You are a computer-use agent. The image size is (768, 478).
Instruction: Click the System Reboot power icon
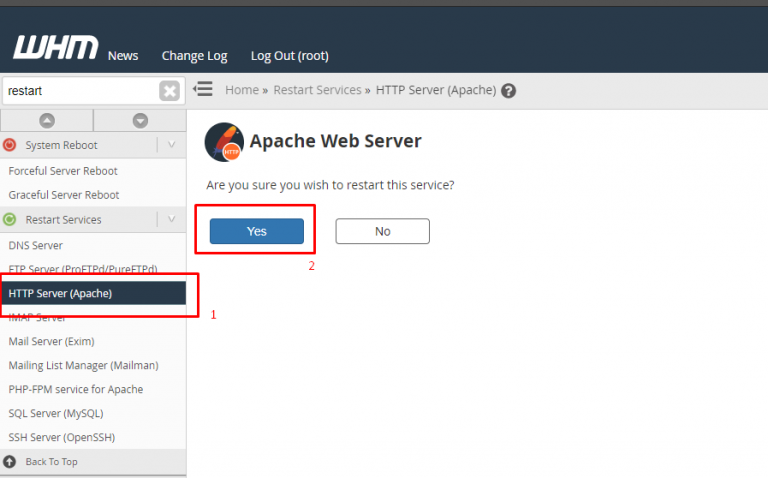9,144
